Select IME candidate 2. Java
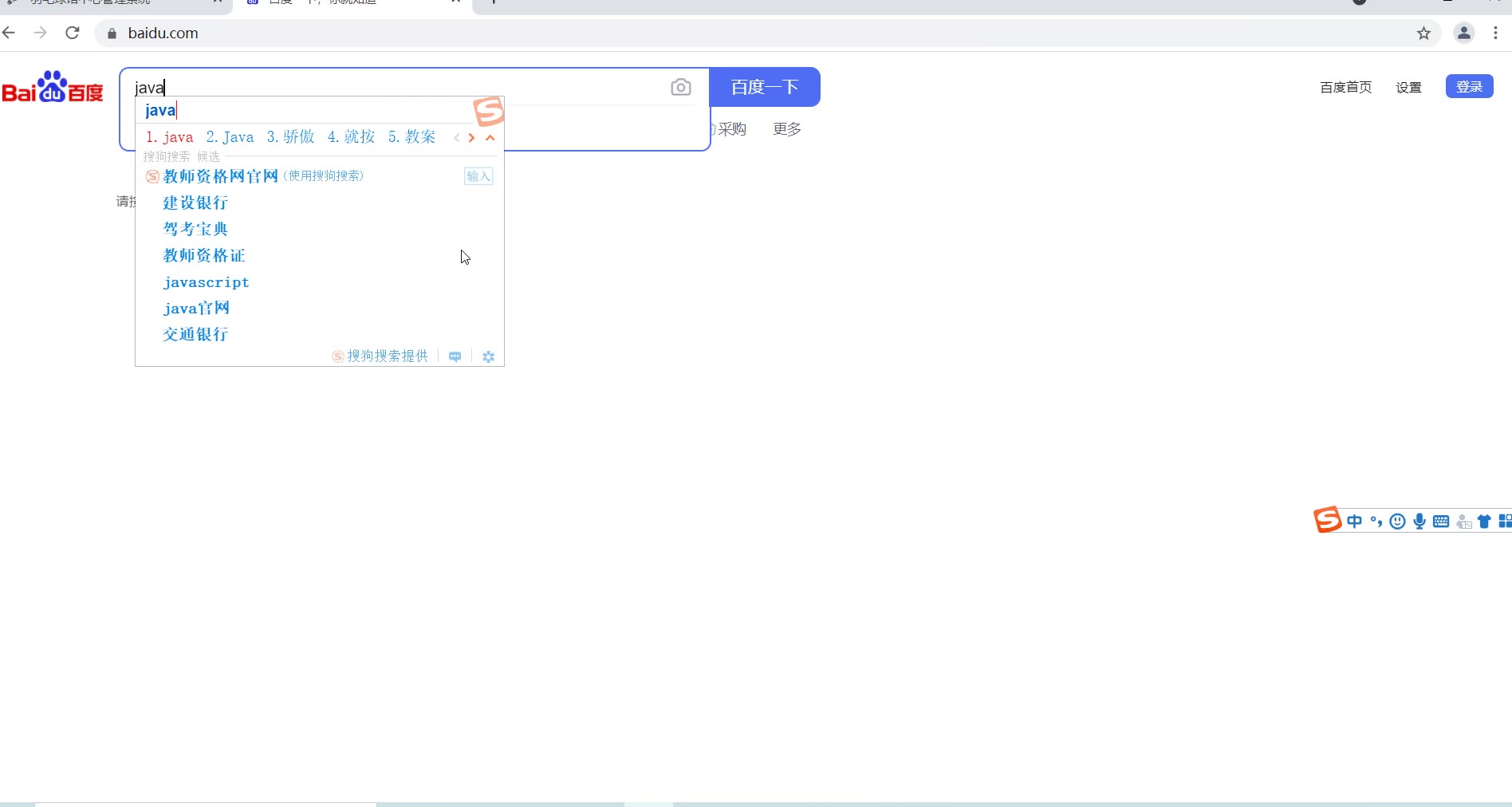 pos(230,137)
